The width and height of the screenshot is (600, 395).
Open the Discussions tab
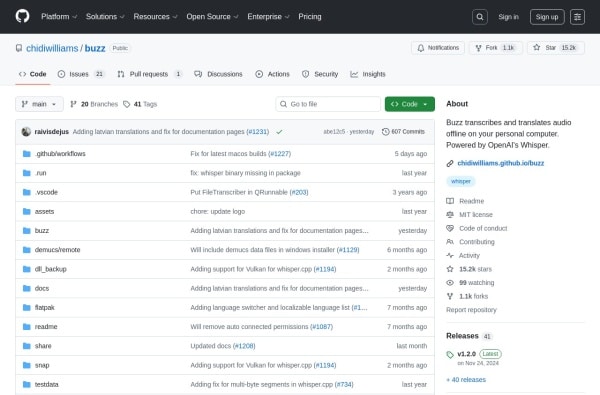[218, 74]
